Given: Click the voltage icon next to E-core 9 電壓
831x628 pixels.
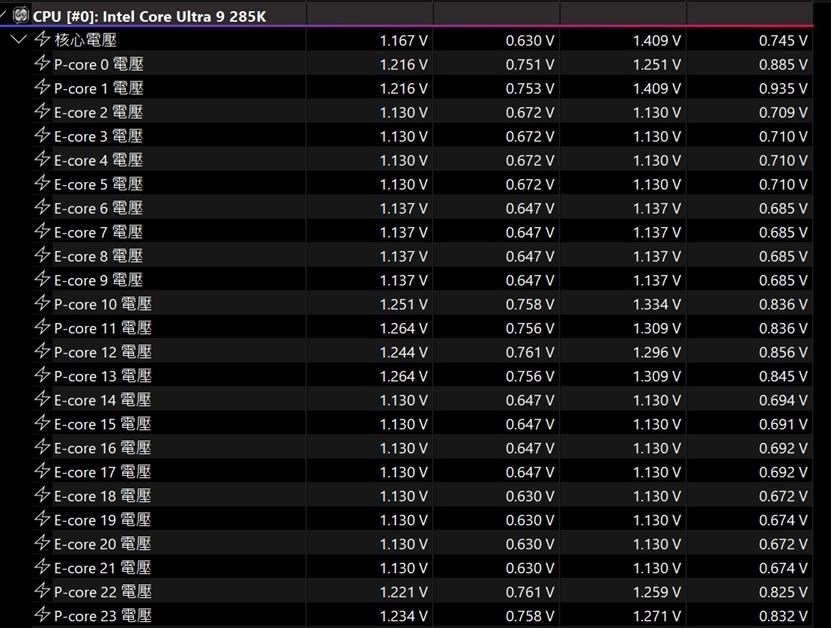Looking at the screenshot, I should [42, 280].
